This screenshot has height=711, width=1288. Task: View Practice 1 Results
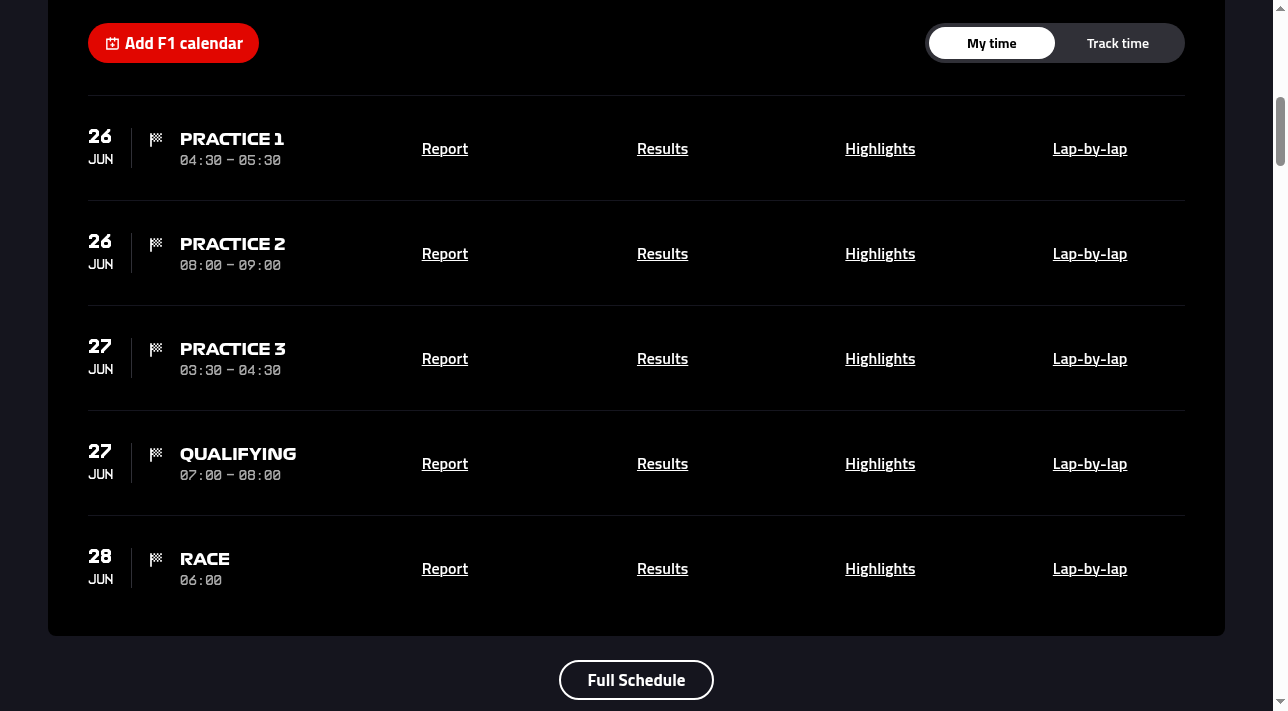coord(662,149)
